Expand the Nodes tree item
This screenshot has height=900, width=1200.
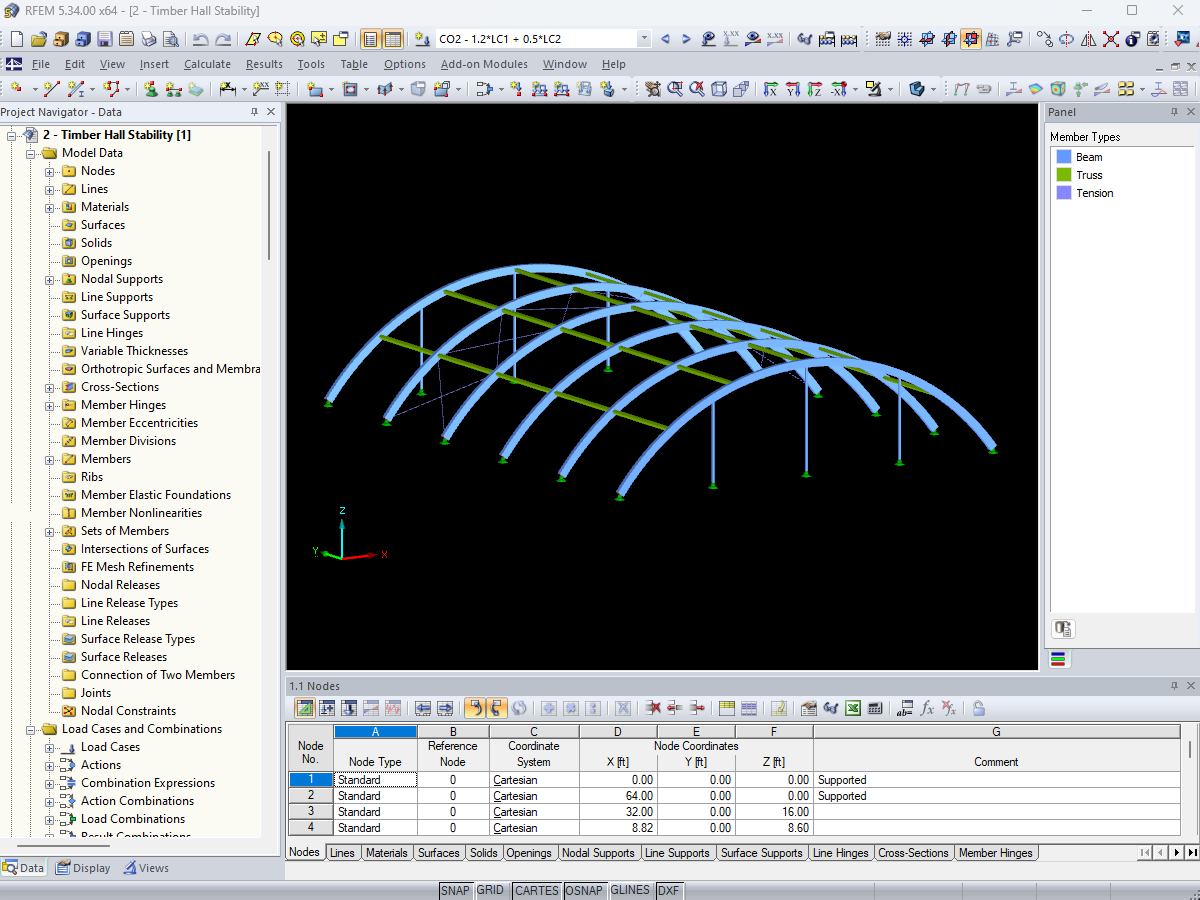(x=50, y=171)
